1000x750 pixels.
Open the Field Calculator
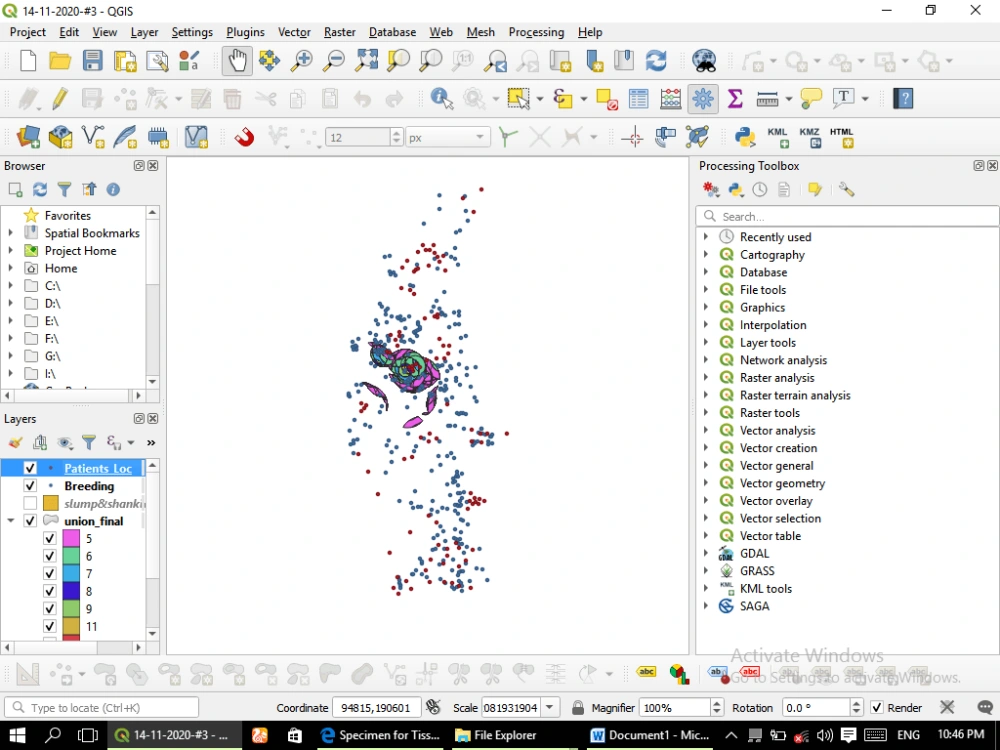669,98
